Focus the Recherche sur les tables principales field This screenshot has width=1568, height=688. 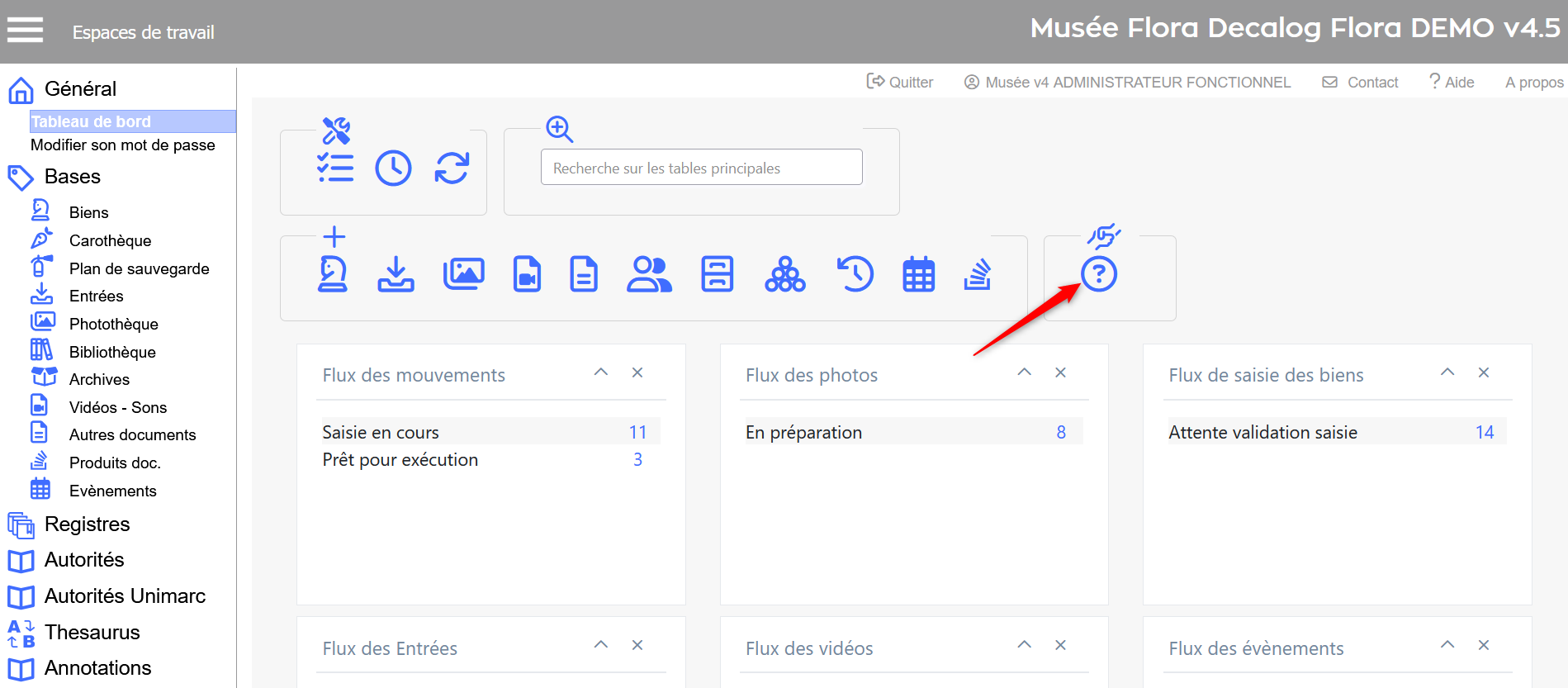pyautogui.click(x=701, y=168)
